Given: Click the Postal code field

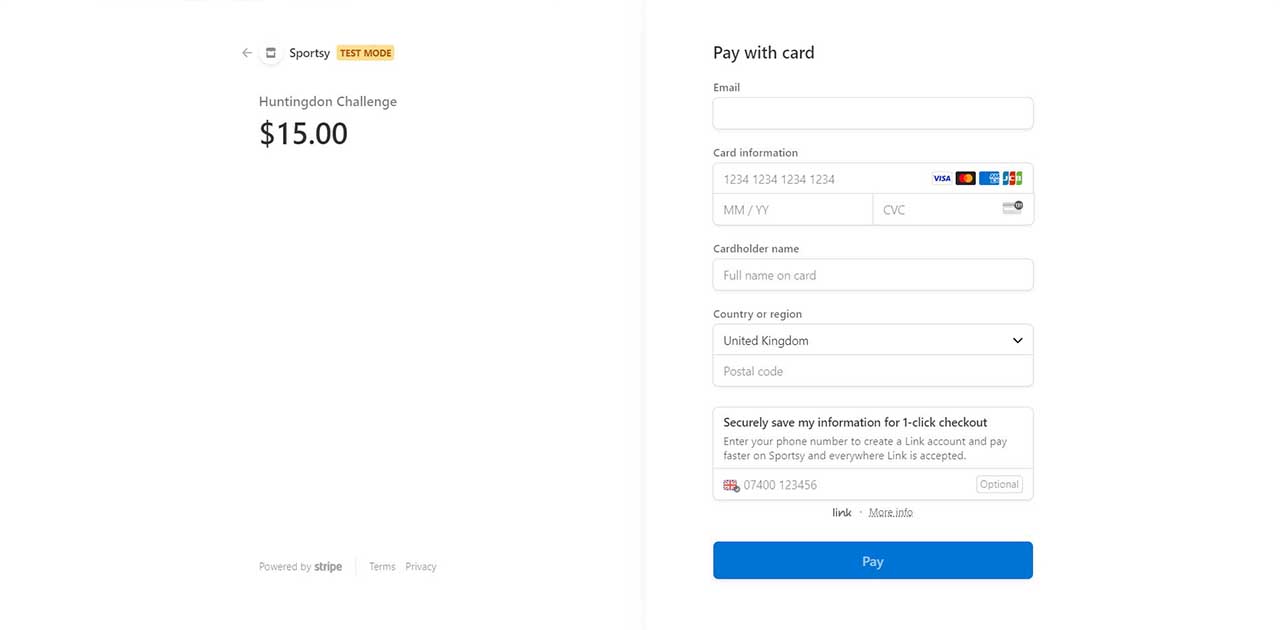Looking at the screenshot, I should [873, 371].
